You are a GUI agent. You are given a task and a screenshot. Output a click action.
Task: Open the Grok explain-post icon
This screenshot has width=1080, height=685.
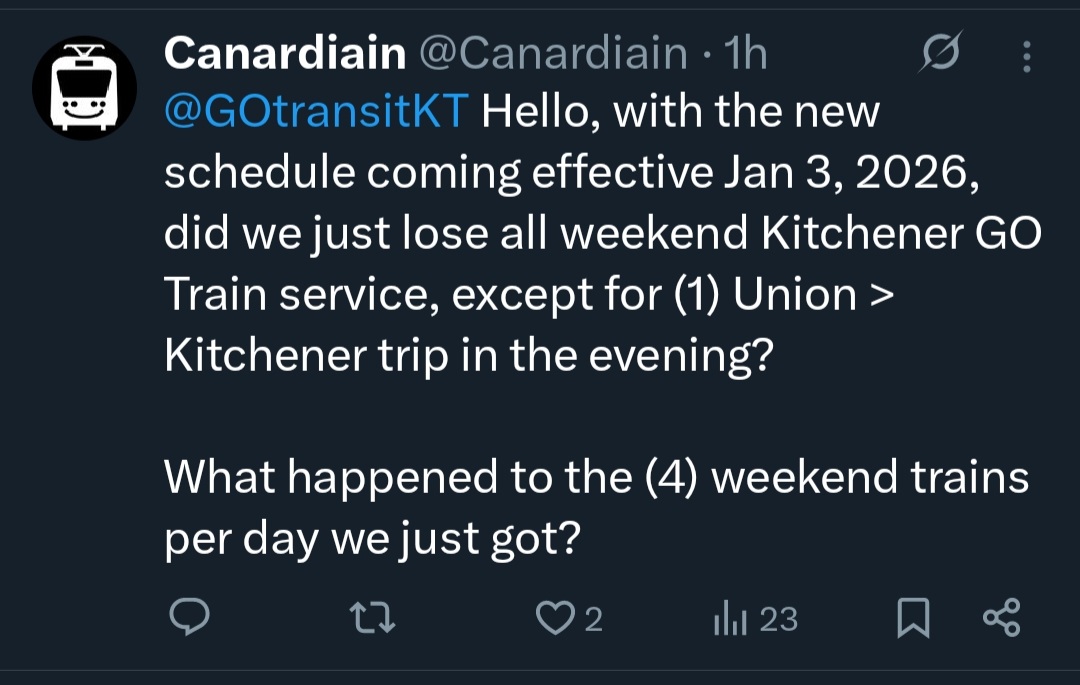(x=940, y=54)
